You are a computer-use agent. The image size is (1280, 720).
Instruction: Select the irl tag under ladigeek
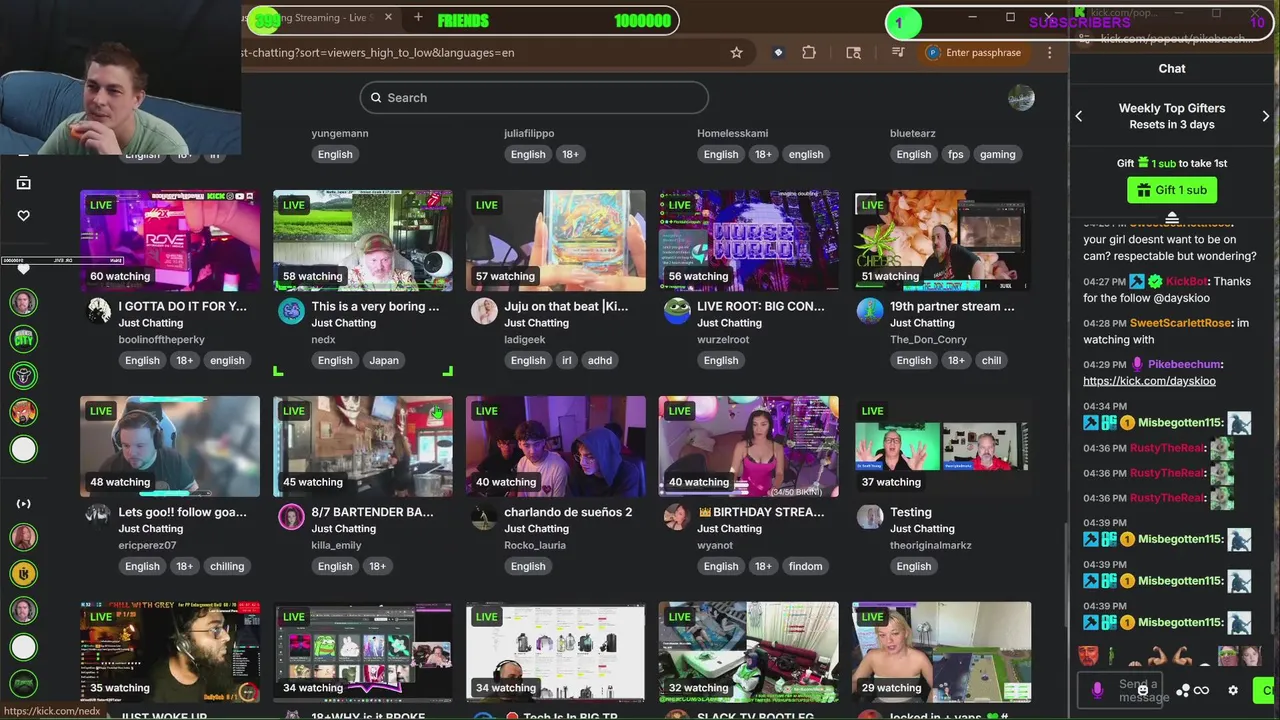tap(566, 360)
